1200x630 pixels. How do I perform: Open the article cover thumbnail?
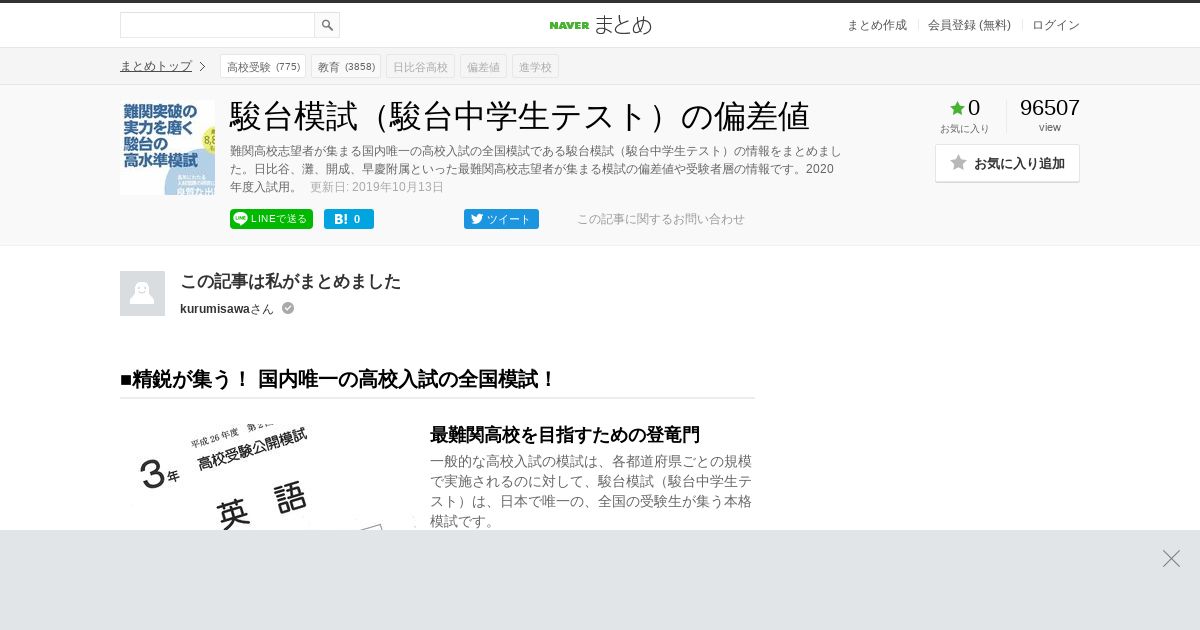click(167, 147)
